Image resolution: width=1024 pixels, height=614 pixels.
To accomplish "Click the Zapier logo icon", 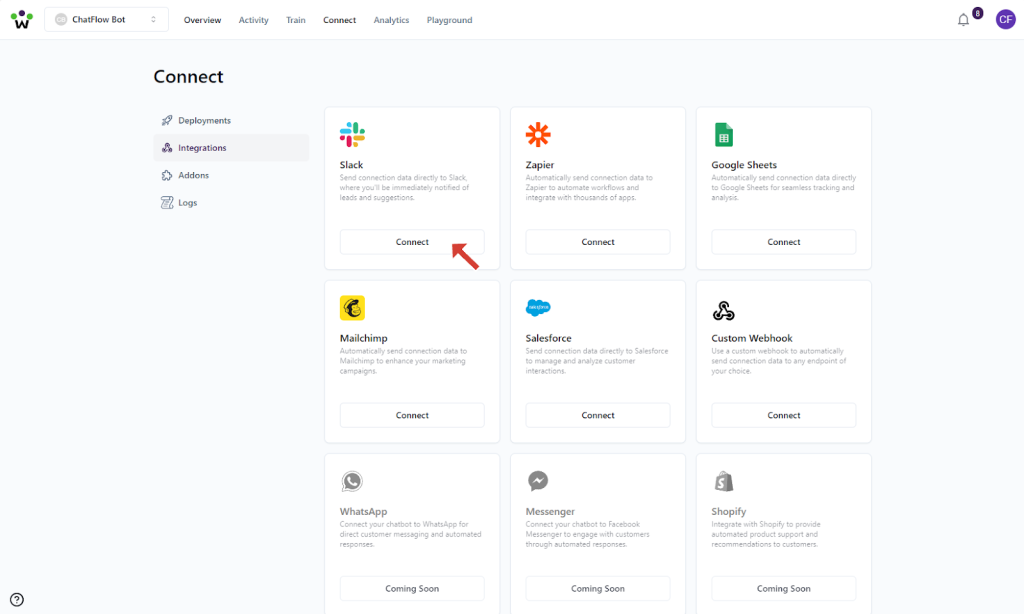I will (538, 135).
